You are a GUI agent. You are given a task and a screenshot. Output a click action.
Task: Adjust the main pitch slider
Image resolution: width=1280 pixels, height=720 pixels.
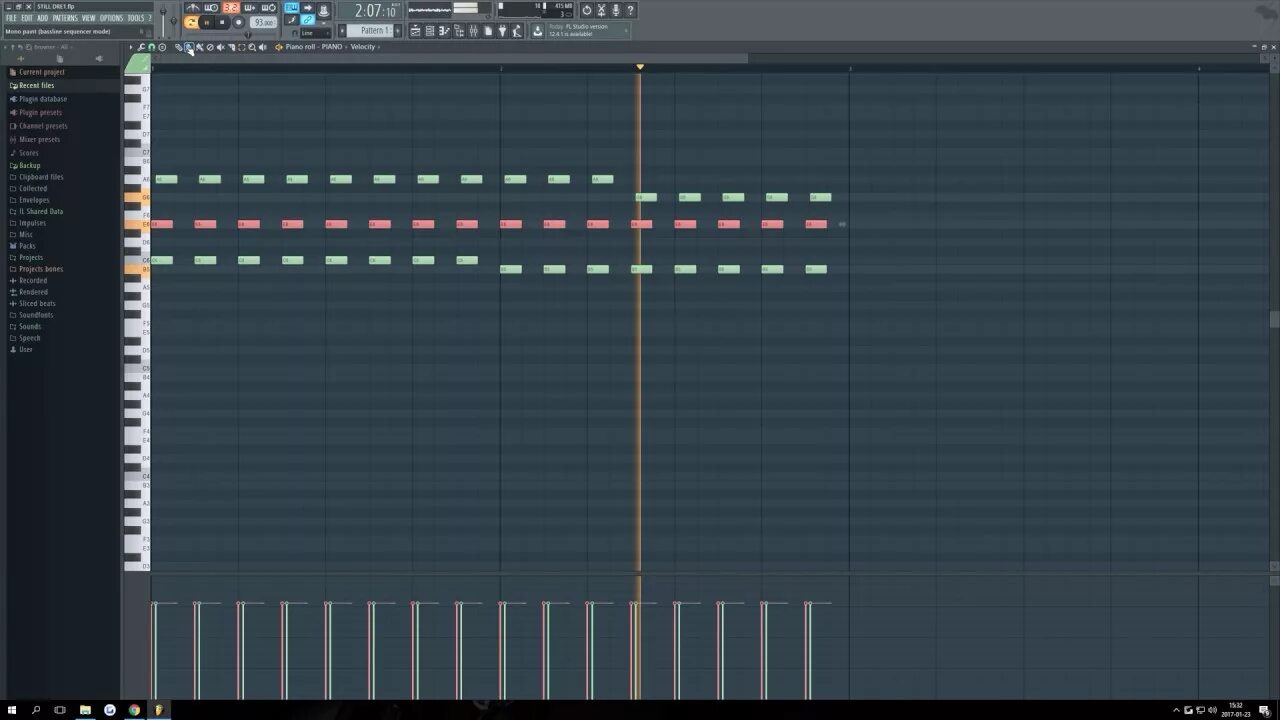click(174, 20)
